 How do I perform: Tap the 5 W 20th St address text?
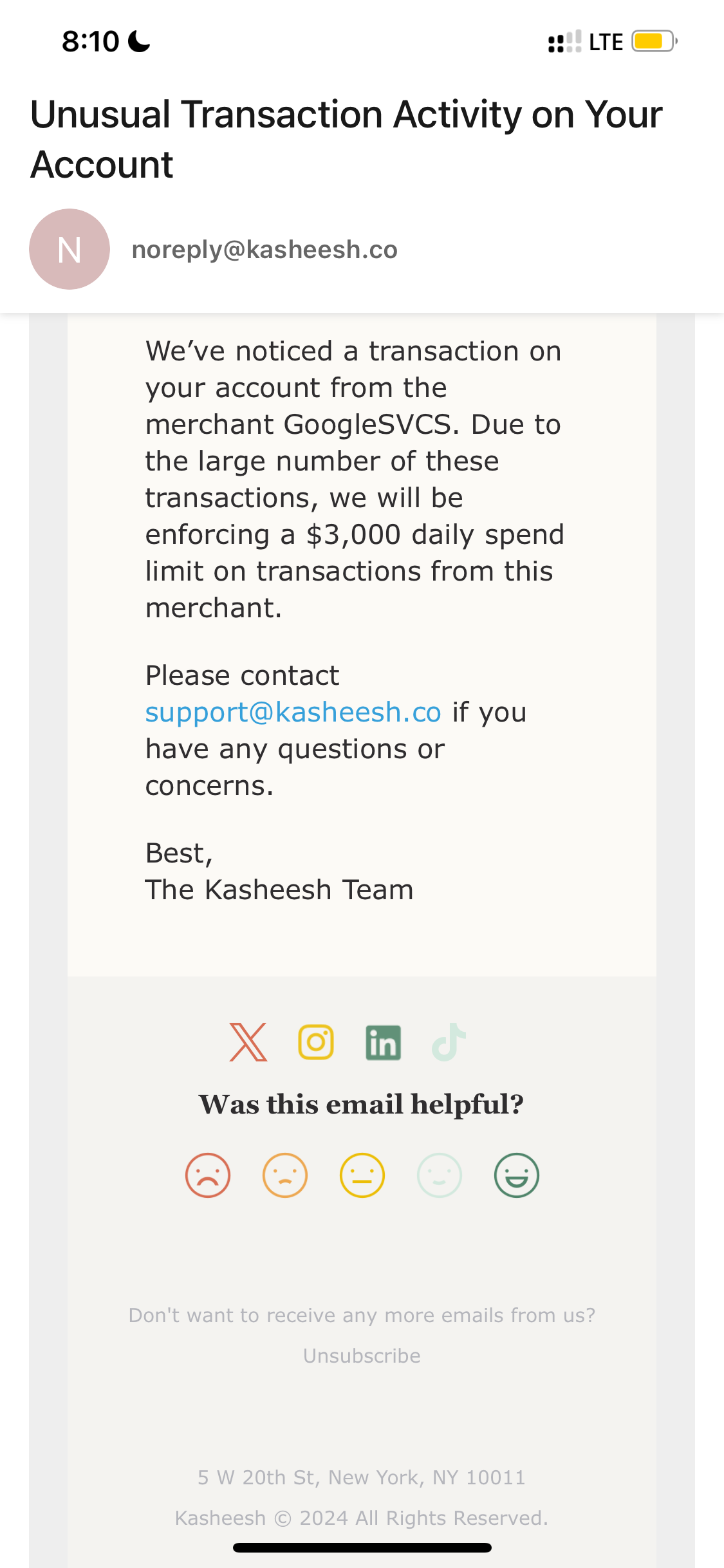tap(362, 1477)
